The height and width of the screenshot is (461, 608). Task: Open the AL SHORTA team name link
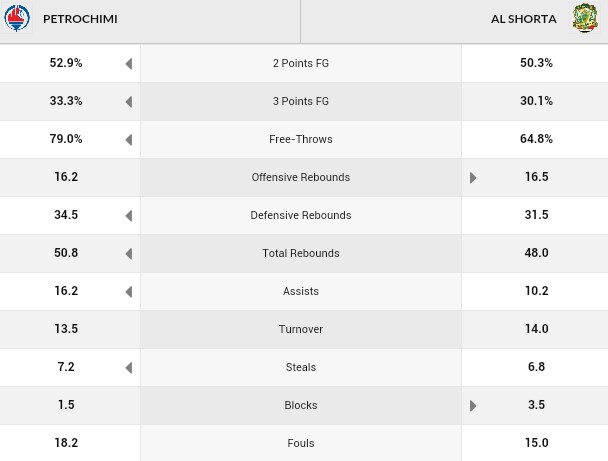click(523, 19)
